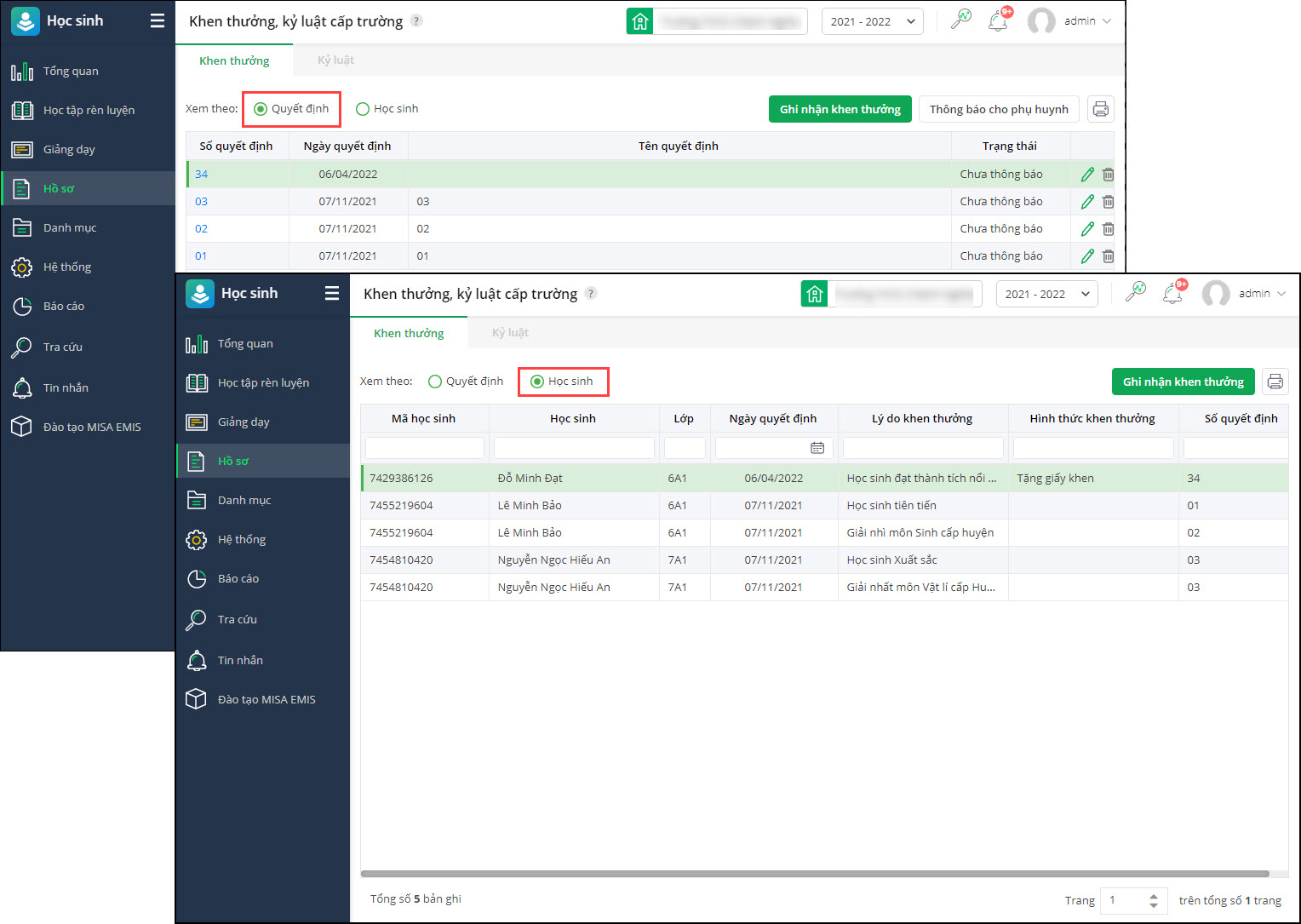This screenshot has height=924, width=1301.
Task: Click the green home icon in the top header
Action: 640,21
